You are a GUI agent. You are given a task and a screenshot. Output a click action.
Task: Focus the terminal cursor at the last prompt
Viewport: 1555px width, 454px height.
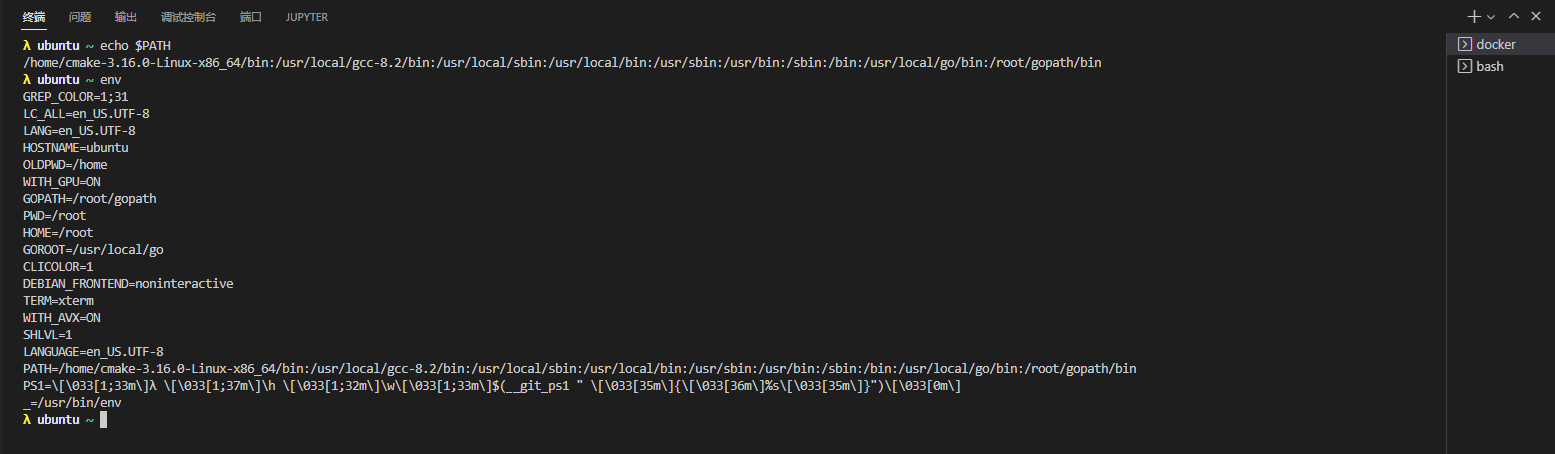103,420
